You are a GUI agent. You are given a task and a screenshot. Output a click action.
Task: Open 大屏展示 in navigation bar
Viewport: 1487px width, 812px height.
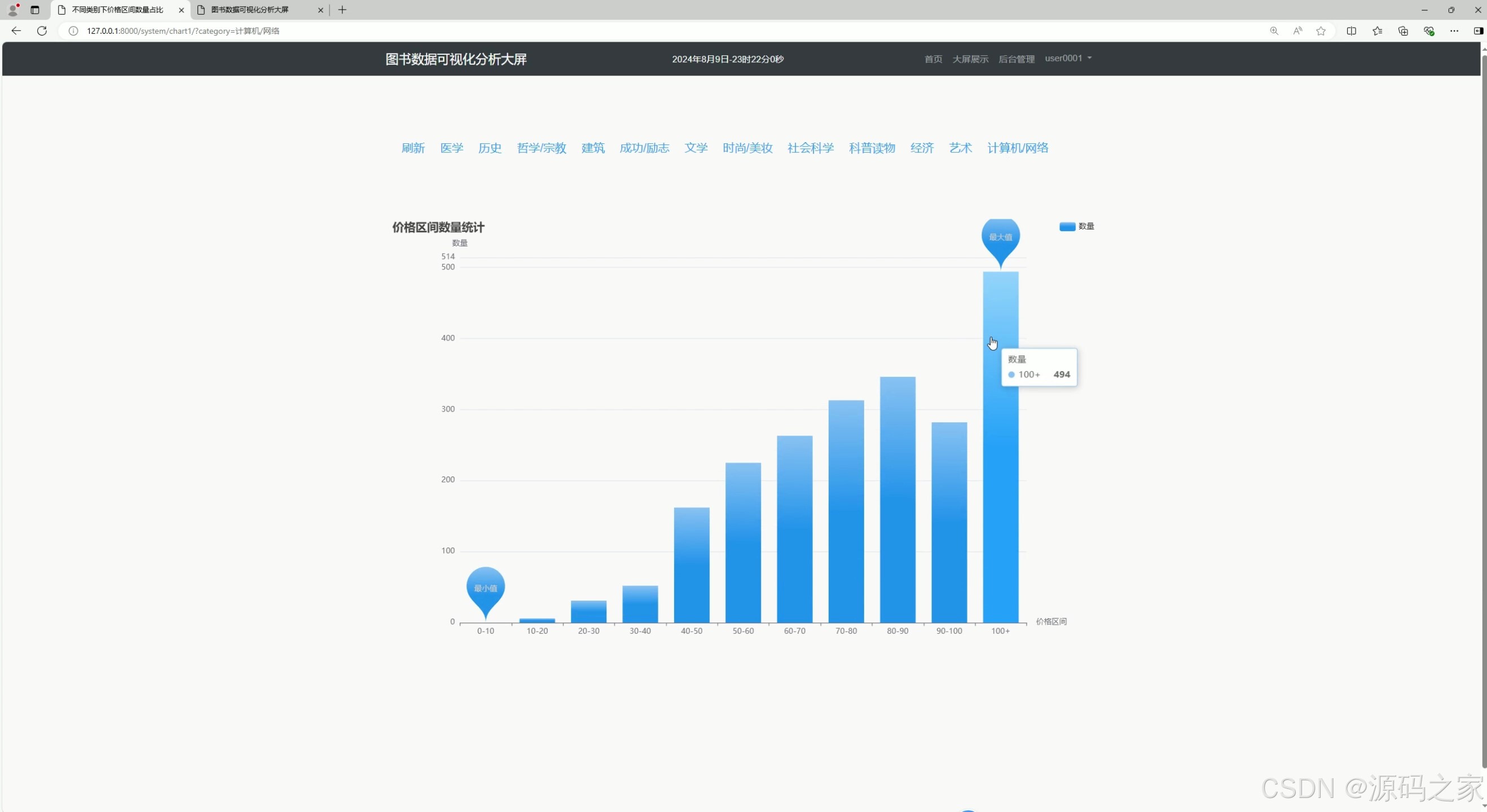pyautogui.click(x=970, y=59)
